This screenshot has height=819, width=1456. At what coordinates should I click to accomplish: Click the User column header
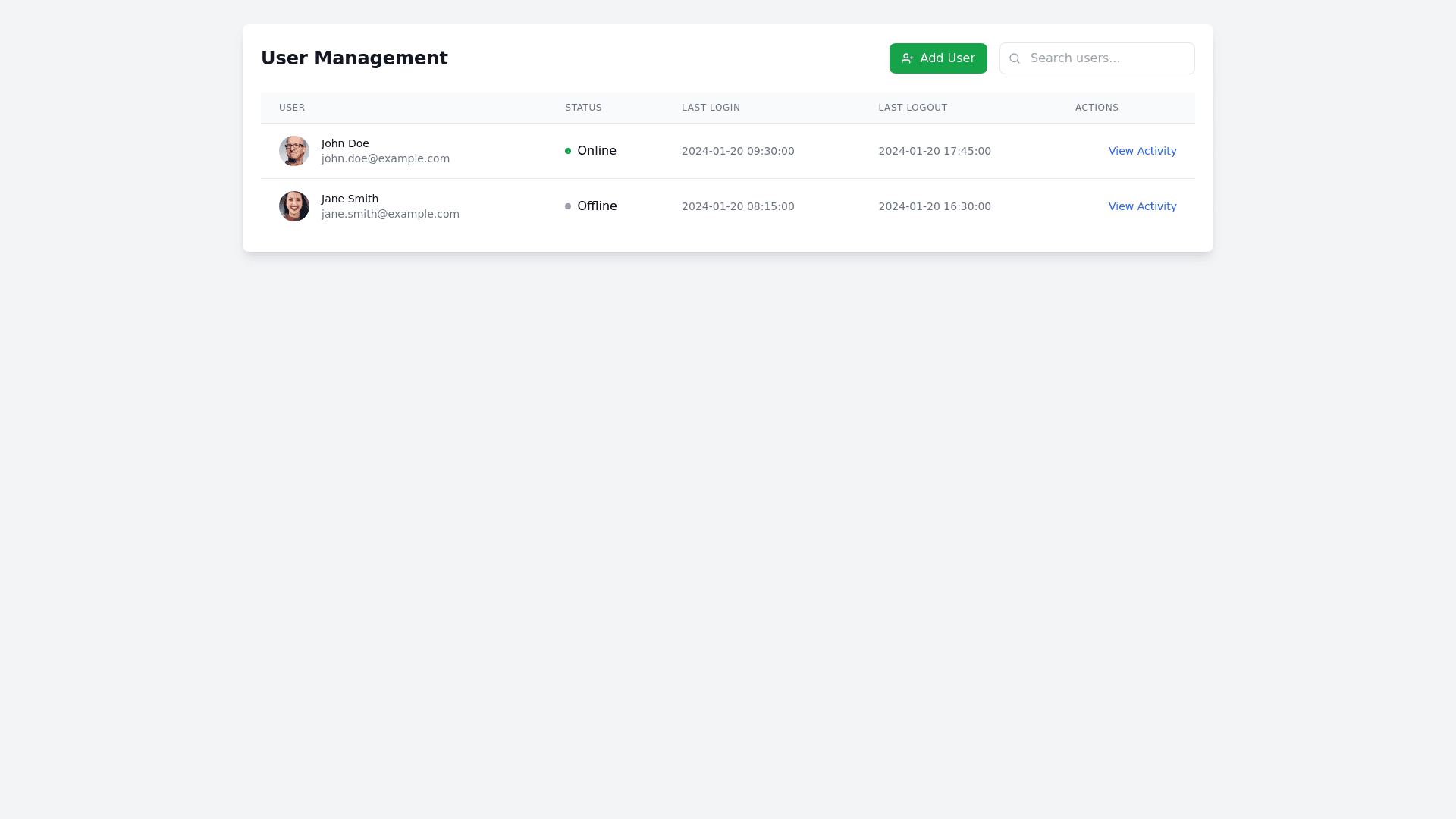pos(292,108)
